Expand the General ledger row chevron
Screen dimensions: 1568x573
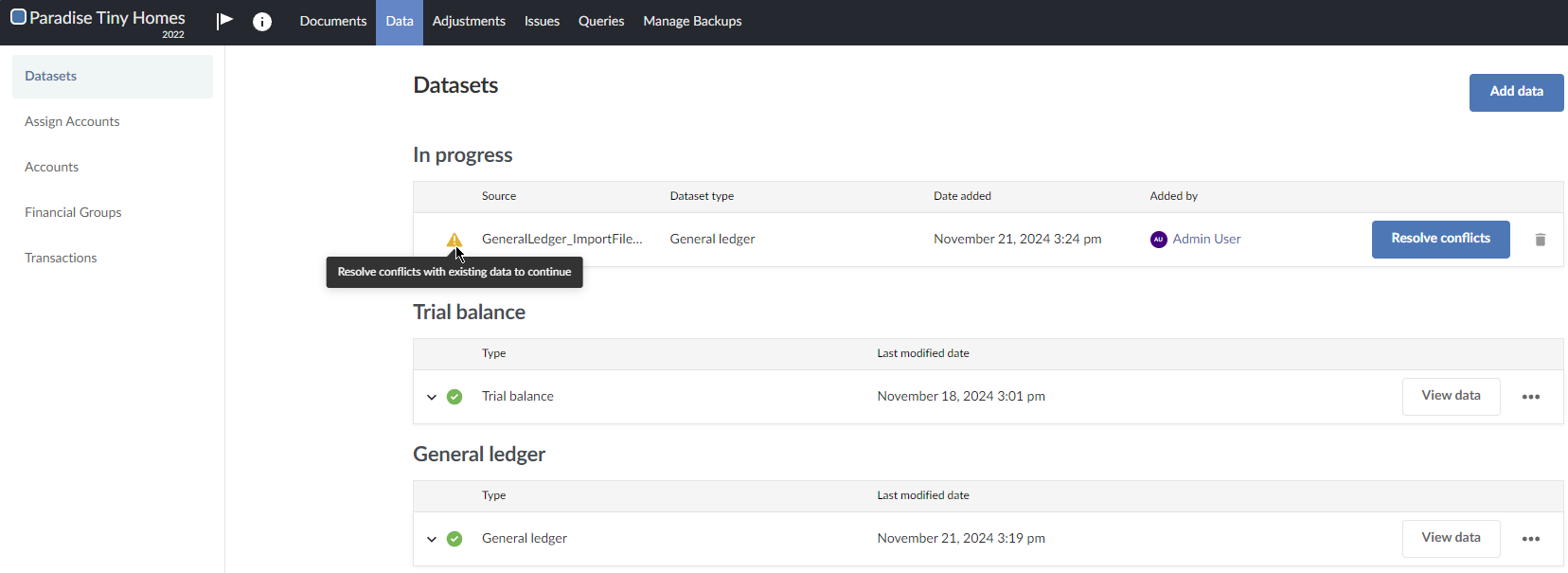[432, 539]
